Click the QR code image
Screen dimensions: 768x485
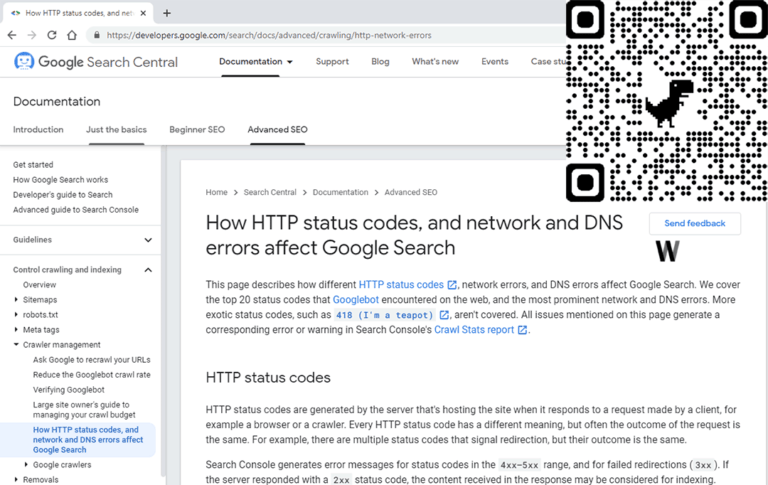click(x=667, y=101)
